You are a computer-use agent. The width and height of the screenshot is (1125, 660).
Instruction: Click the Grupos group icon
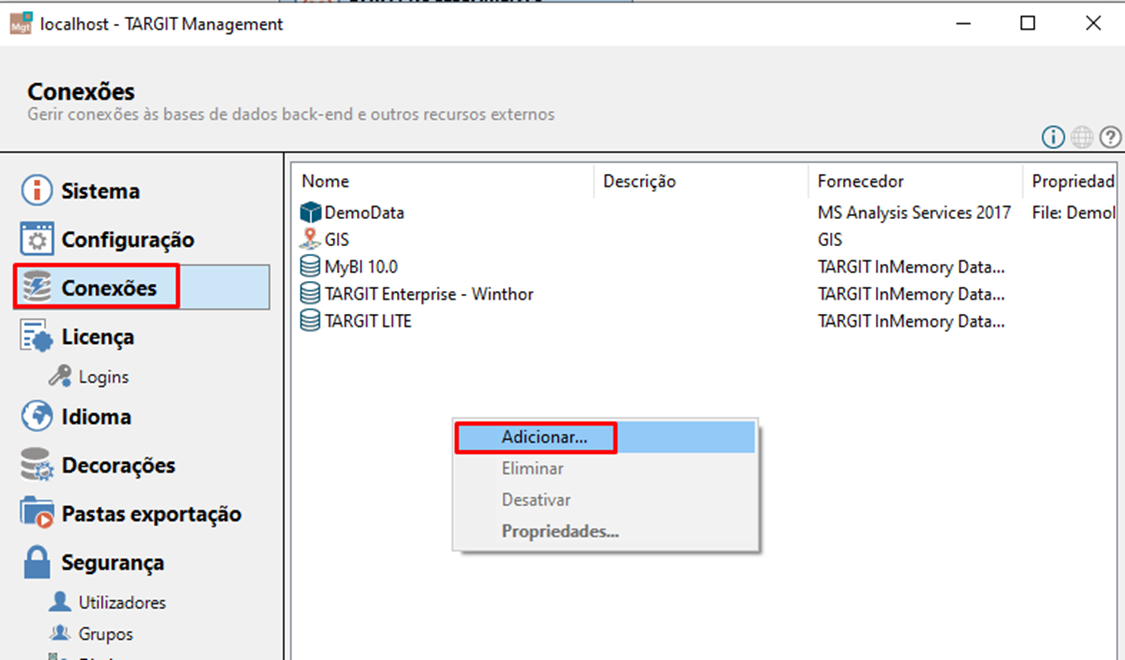pyautogui.click(x=60, y=633)
